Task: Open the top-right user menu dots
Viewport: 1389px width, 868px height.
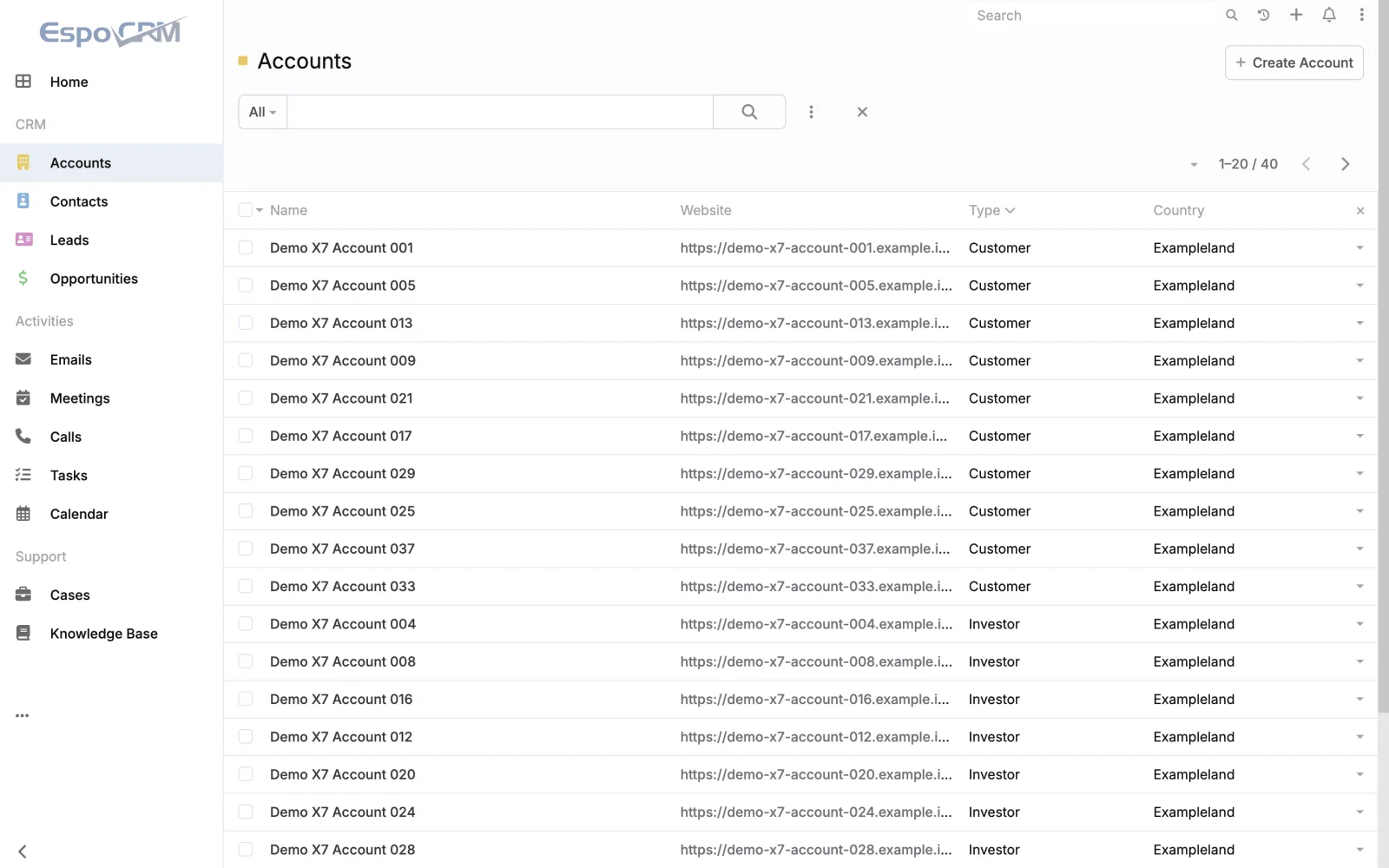Action: 1361,15
